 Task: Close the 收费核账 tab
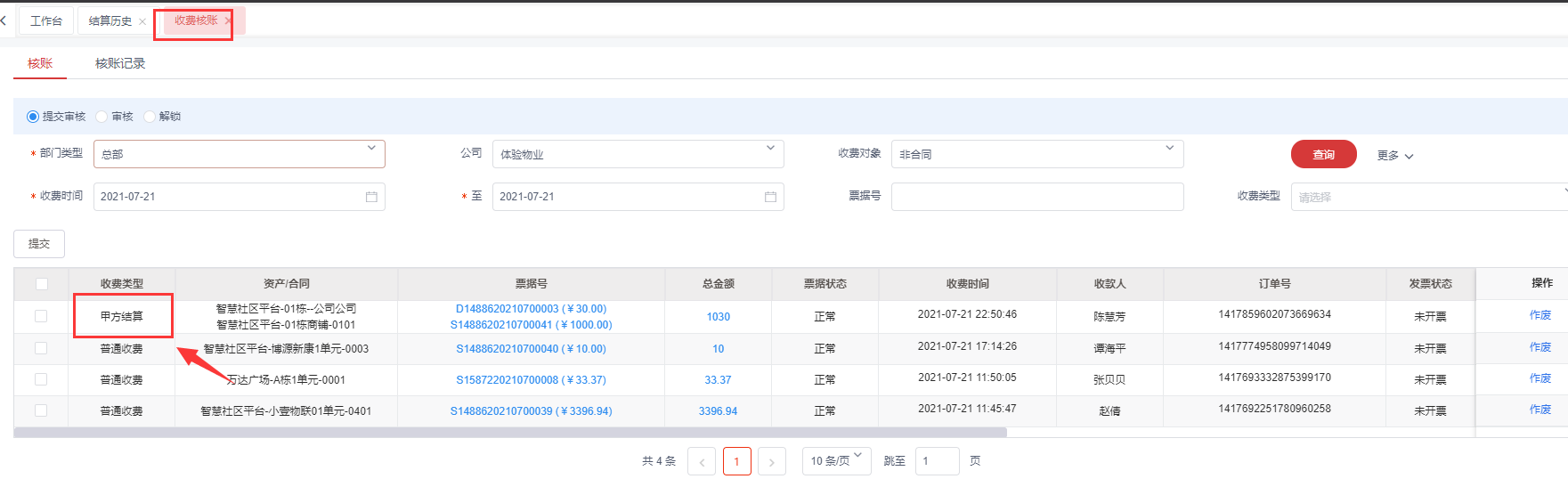(x=228, y=20)
